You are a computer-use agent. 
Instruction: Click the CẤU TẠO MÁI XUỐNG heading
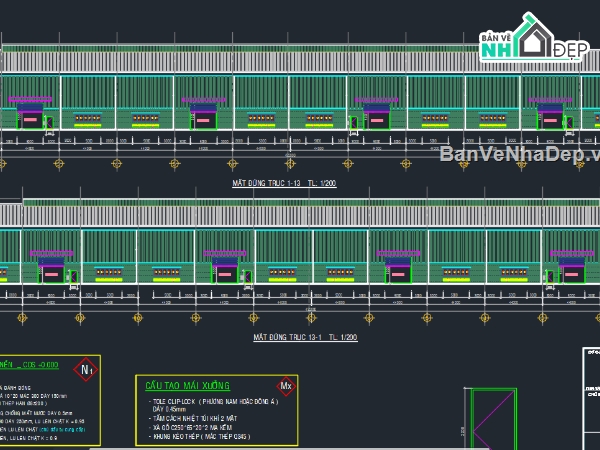(187, 386)
